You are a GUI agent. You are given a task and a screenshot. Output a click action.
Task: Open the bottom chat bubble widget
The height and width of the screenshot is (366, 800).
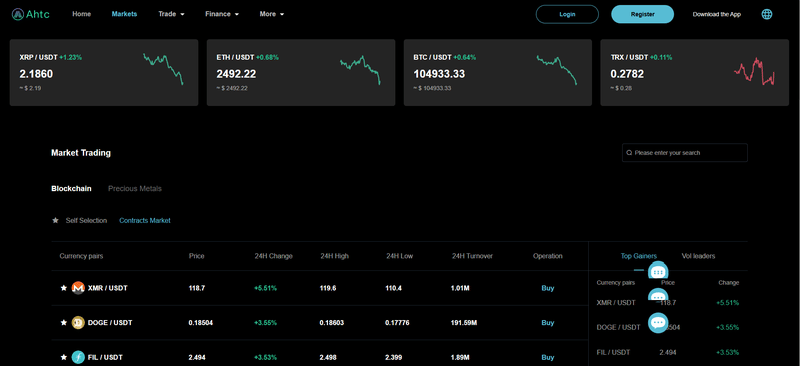tap(658, 323)
